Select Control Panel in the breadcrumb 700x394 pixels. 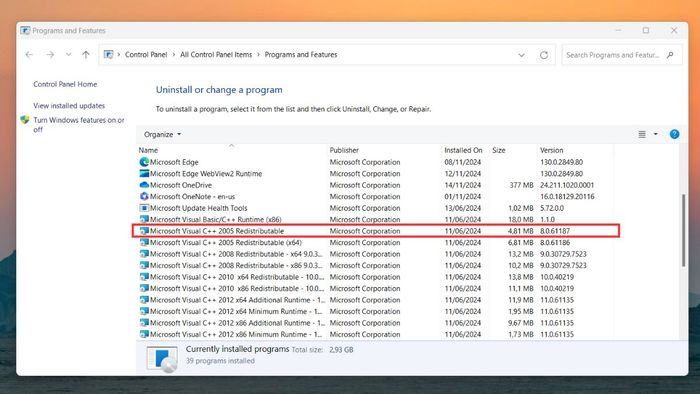tap(146, 54)
